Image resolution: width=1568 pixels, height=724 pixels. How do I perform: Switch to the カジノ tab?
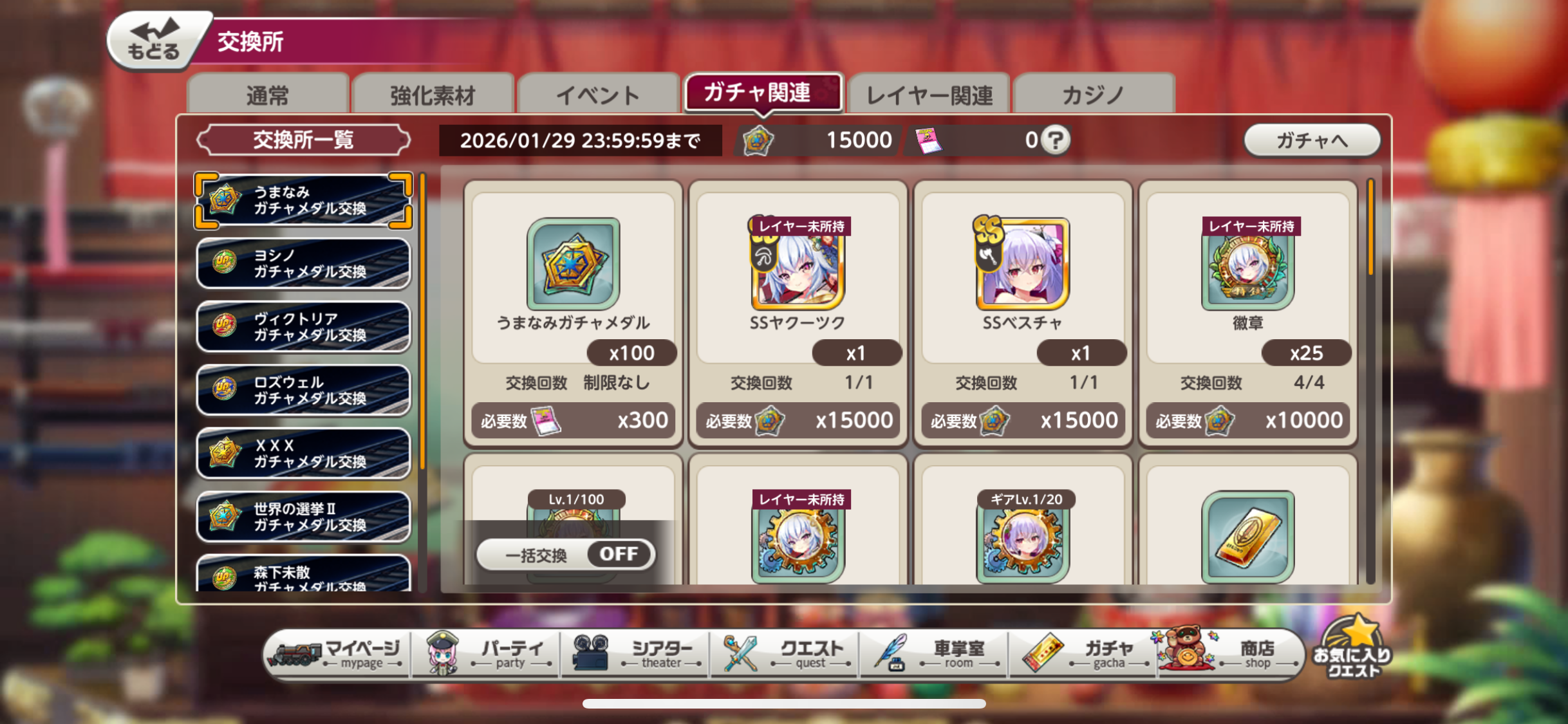(x=1093, y=95)
